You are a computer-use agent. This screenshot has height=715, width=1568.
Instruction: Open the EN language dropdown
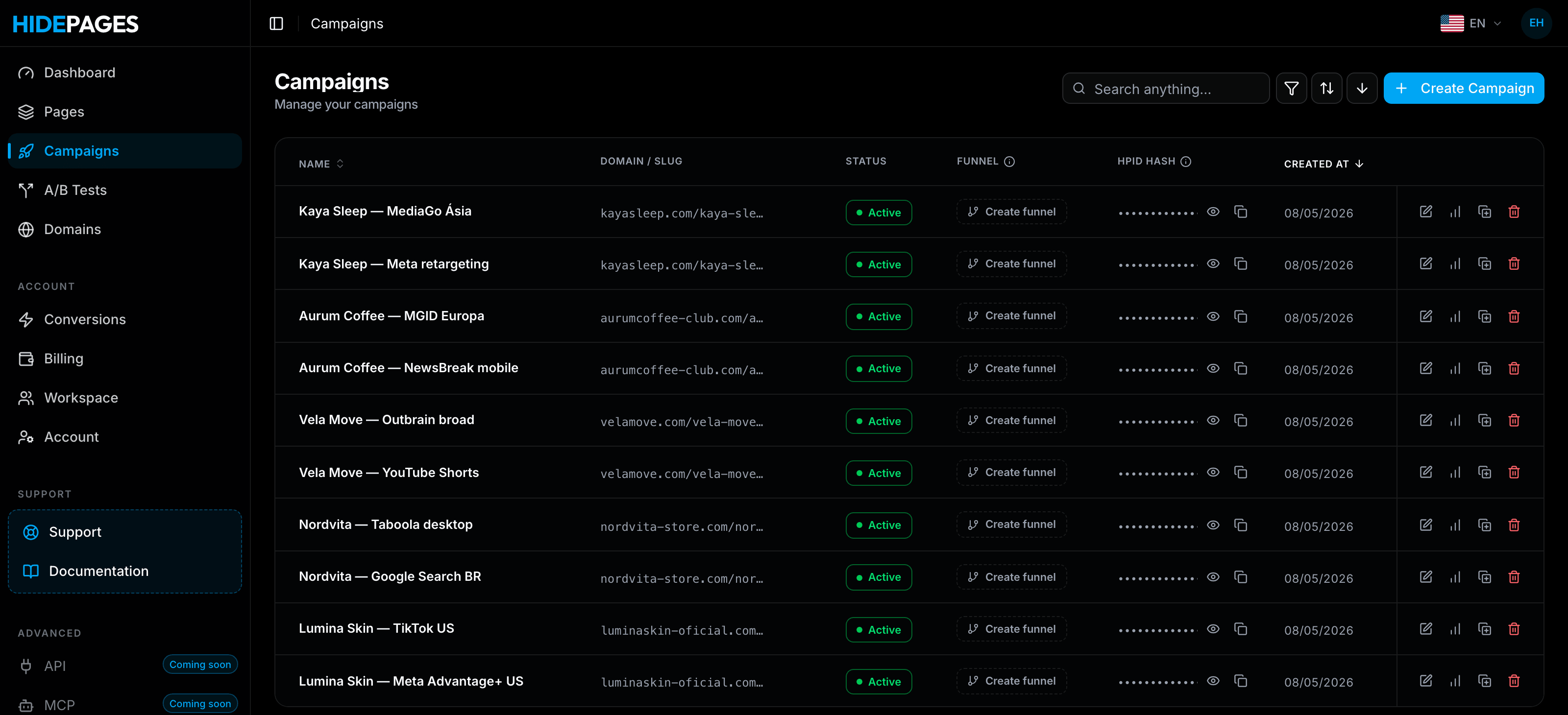point(1470,23)
